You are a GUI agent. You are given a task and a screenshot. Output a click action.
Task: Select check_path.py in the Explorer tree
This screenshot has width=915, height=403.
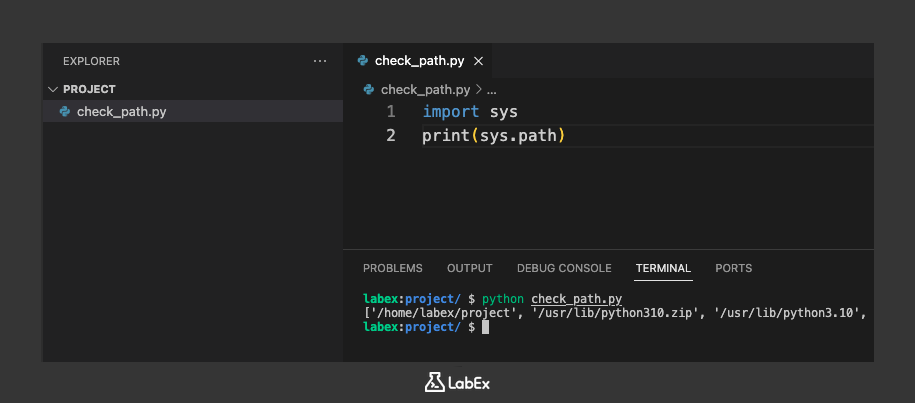click(121, 112)
